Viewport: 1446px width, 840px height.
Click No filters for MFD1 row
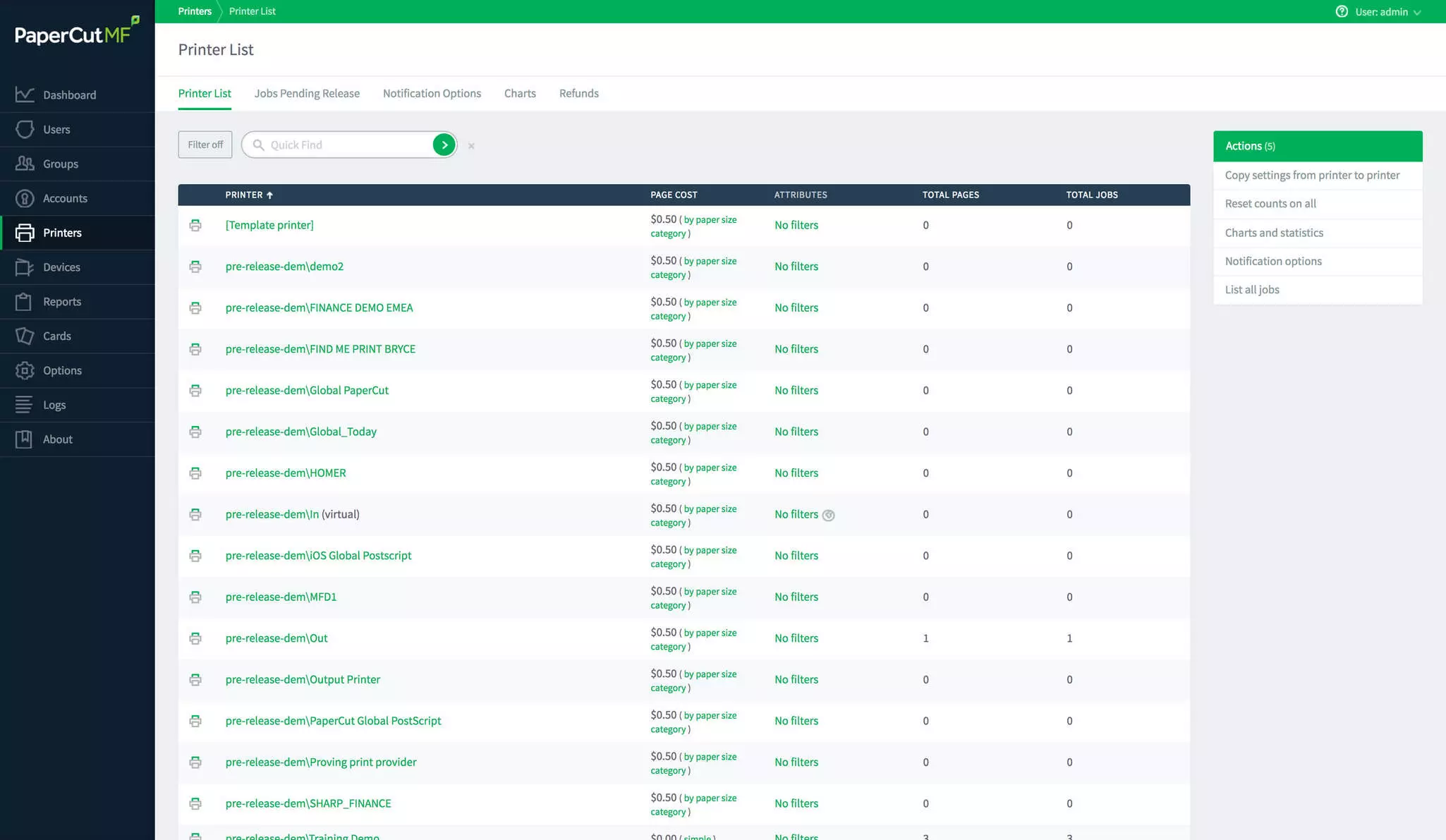pyautogui.click(x=796, y=597)
